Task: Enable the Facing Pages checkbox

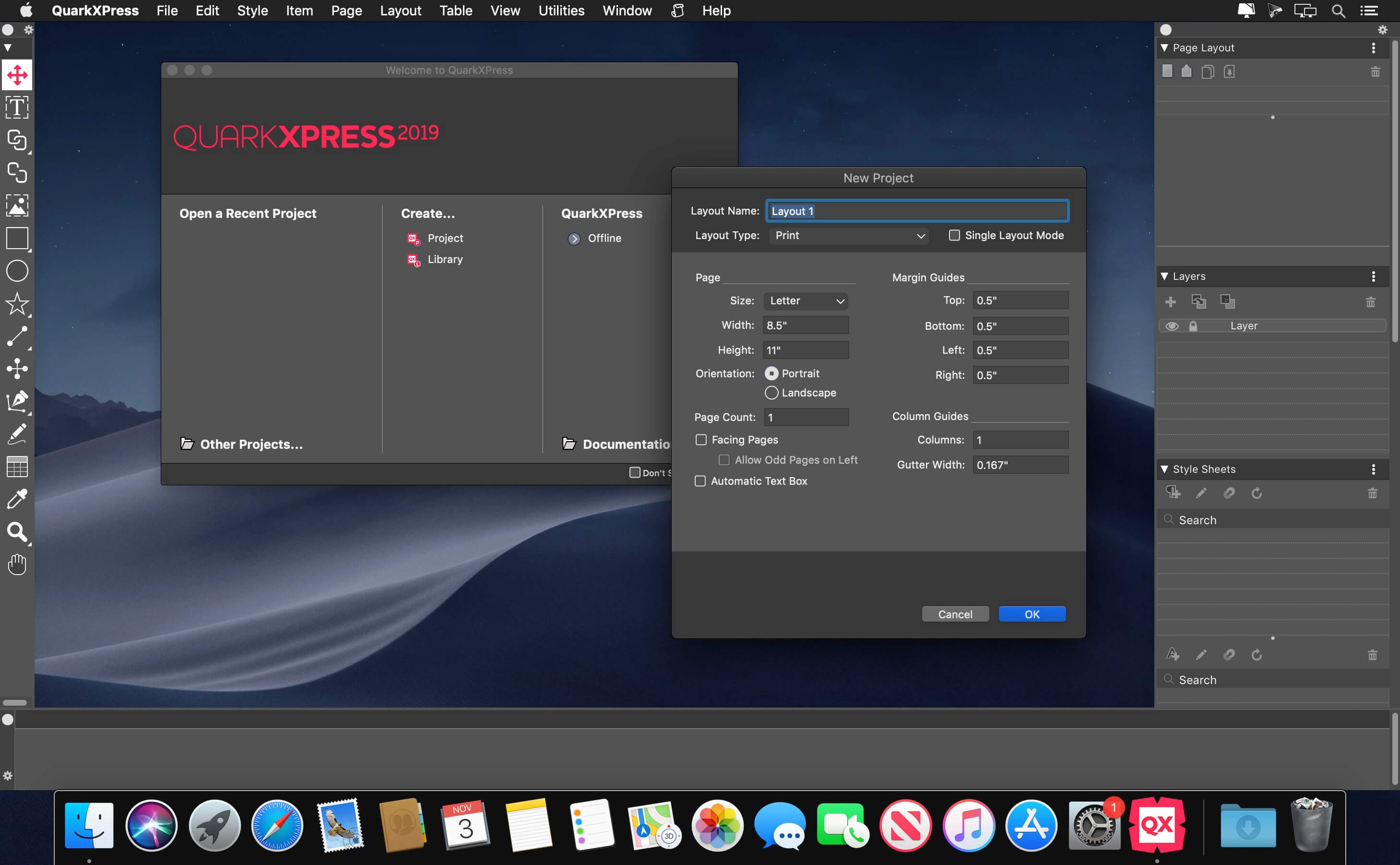Action: (x=701, y=439)
